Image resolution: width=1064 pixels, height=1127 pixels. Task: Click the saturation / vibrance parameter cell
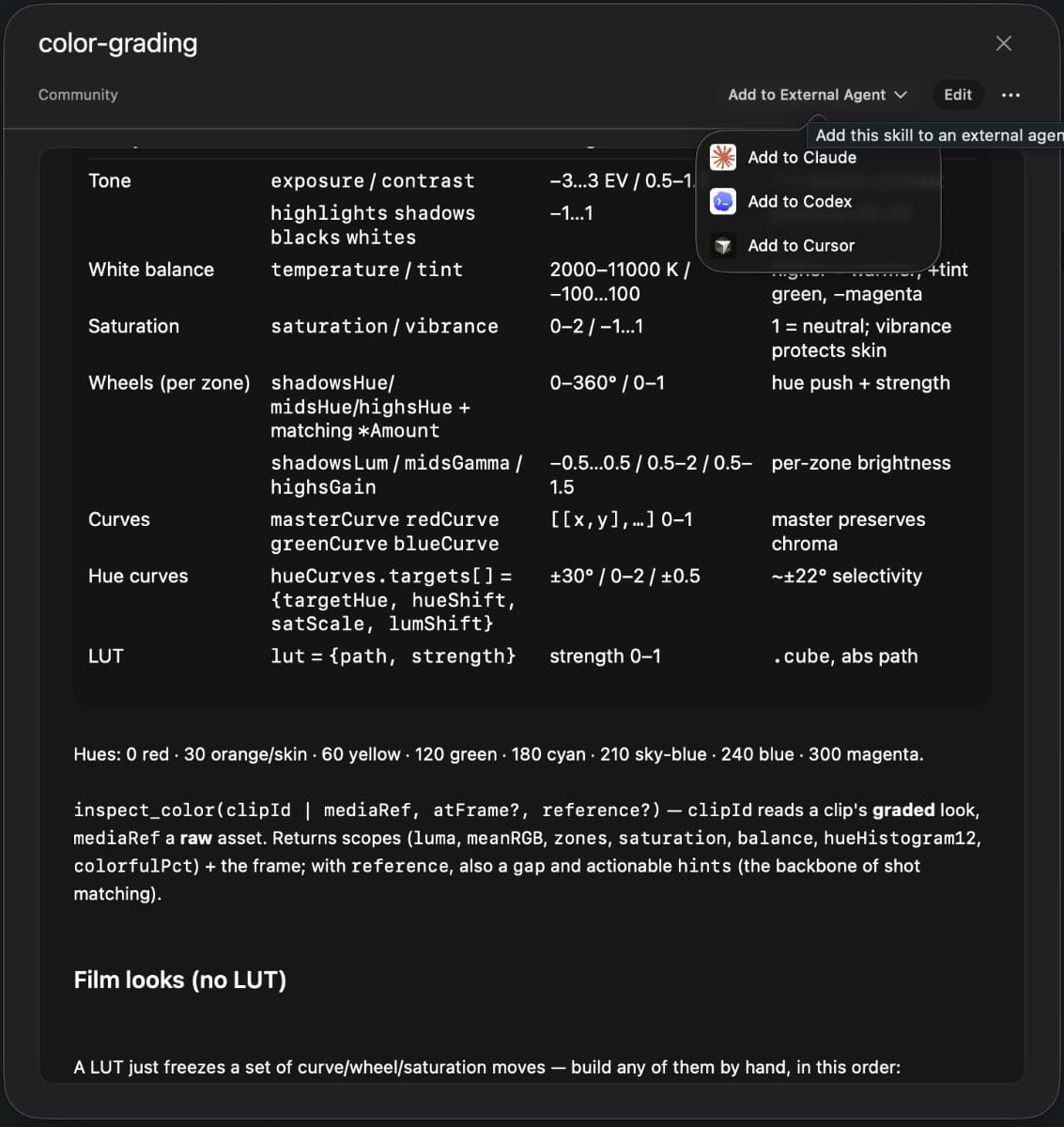click(385, 326)
